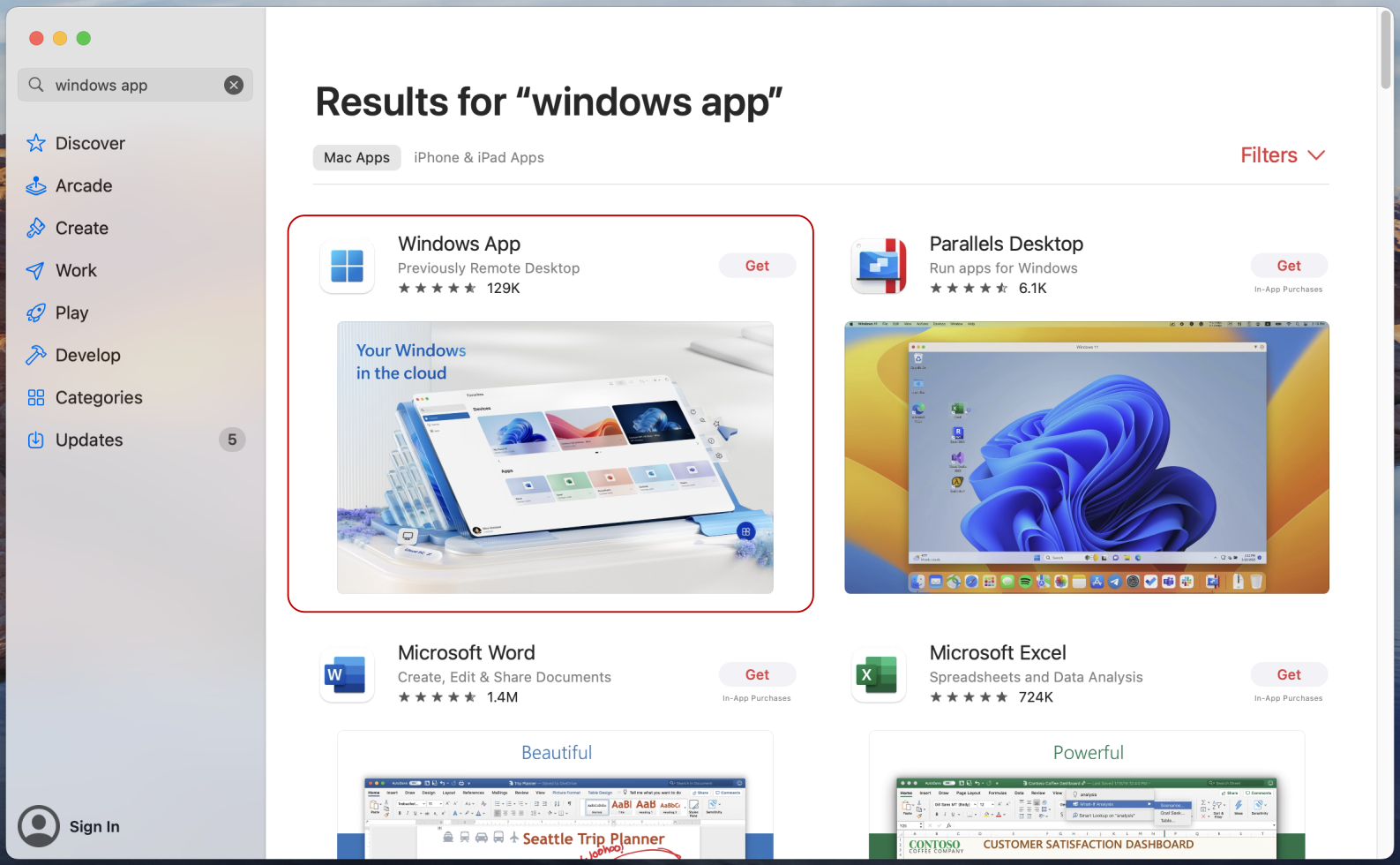
Task: Click the Sign In link
Action: click(x=94, y=826)
